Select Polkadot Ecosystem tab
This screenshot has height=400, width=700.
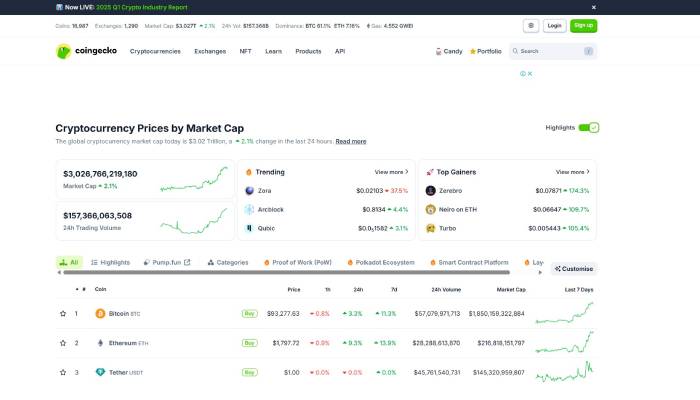click(381, 262)
